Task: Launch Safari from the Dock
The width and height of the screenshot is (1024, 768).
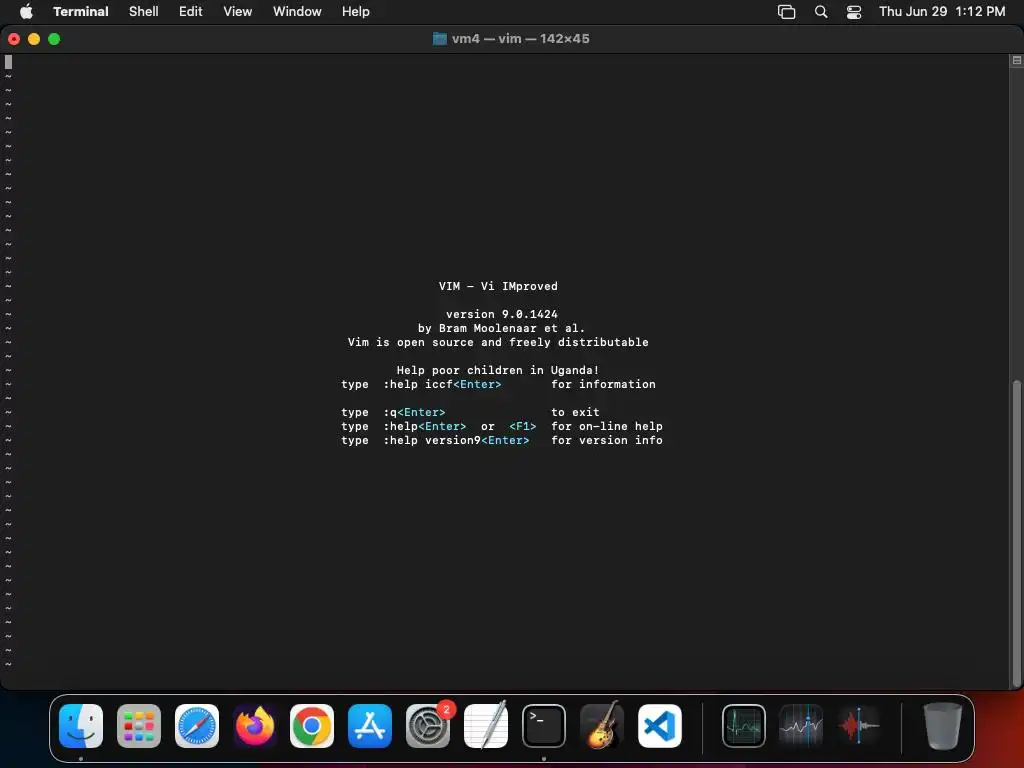Action: click(197, 726)
